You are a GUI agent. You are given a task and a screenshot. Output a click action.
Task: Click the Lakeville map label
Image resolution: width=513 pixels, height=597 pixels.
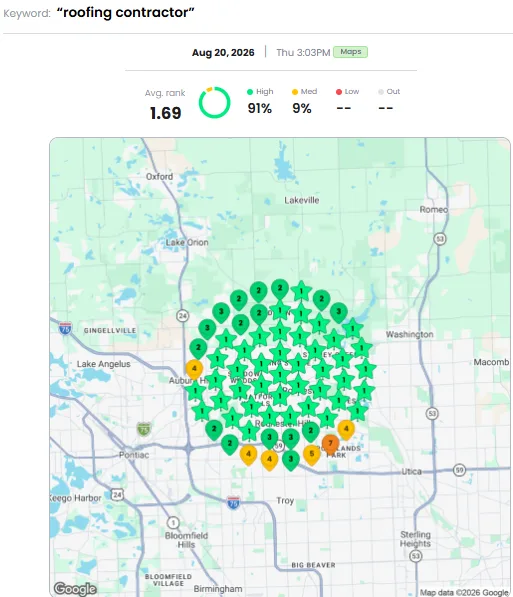click(302, 200)
